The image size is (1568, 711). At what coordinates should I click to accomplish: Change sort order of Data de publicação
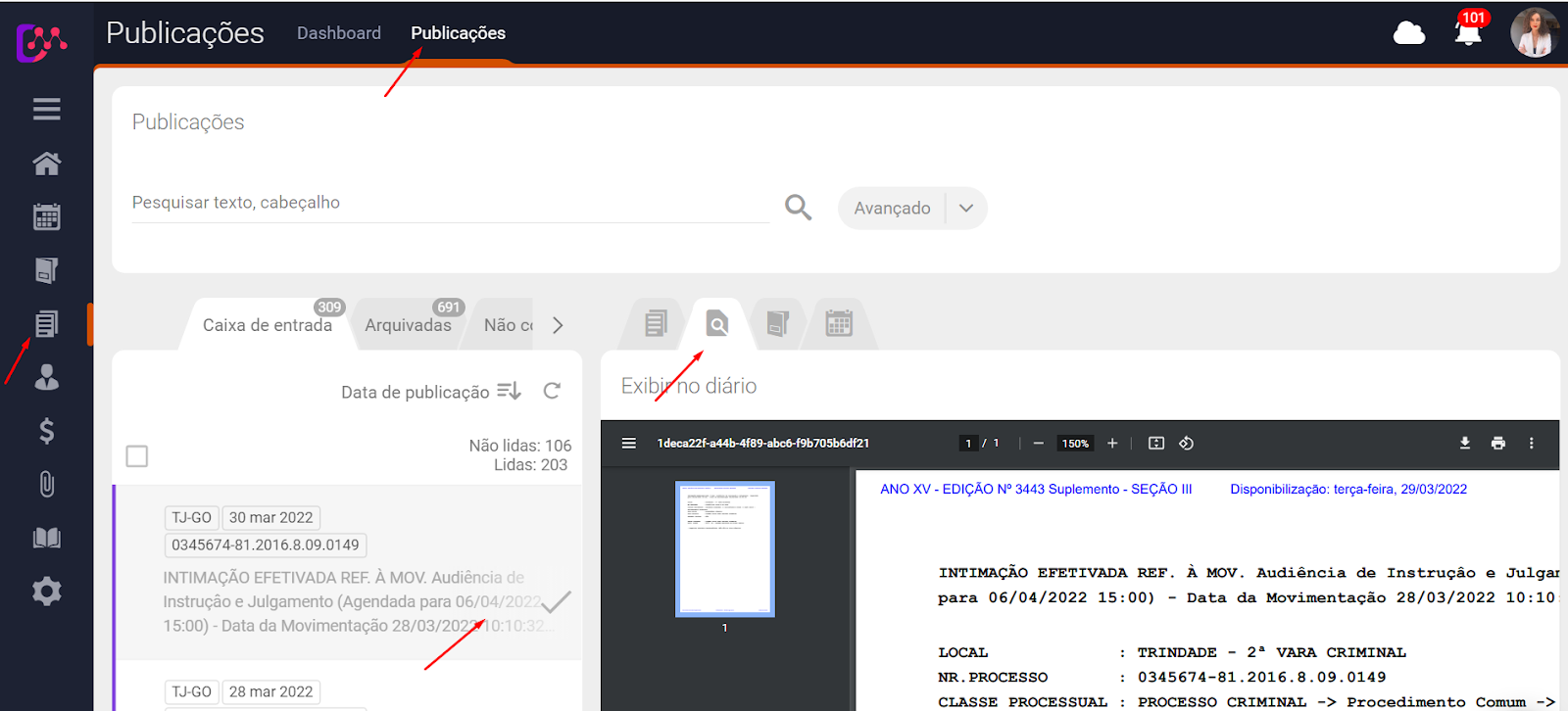[509, 392]
